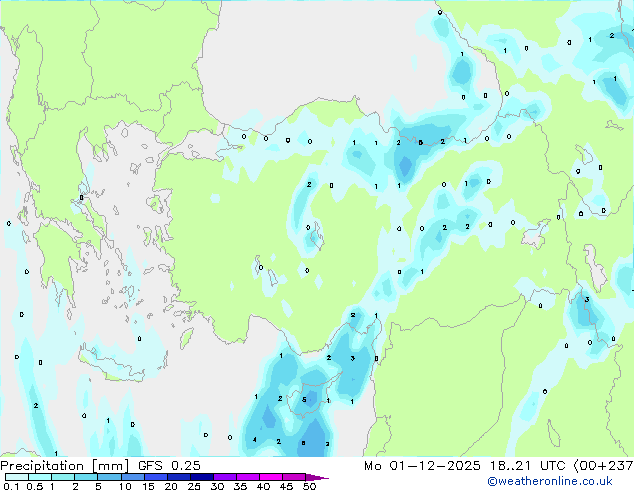Click the legend arrow tip above 50 mm
The height and width of the screenshot is (490, 634).
[317, 477]
